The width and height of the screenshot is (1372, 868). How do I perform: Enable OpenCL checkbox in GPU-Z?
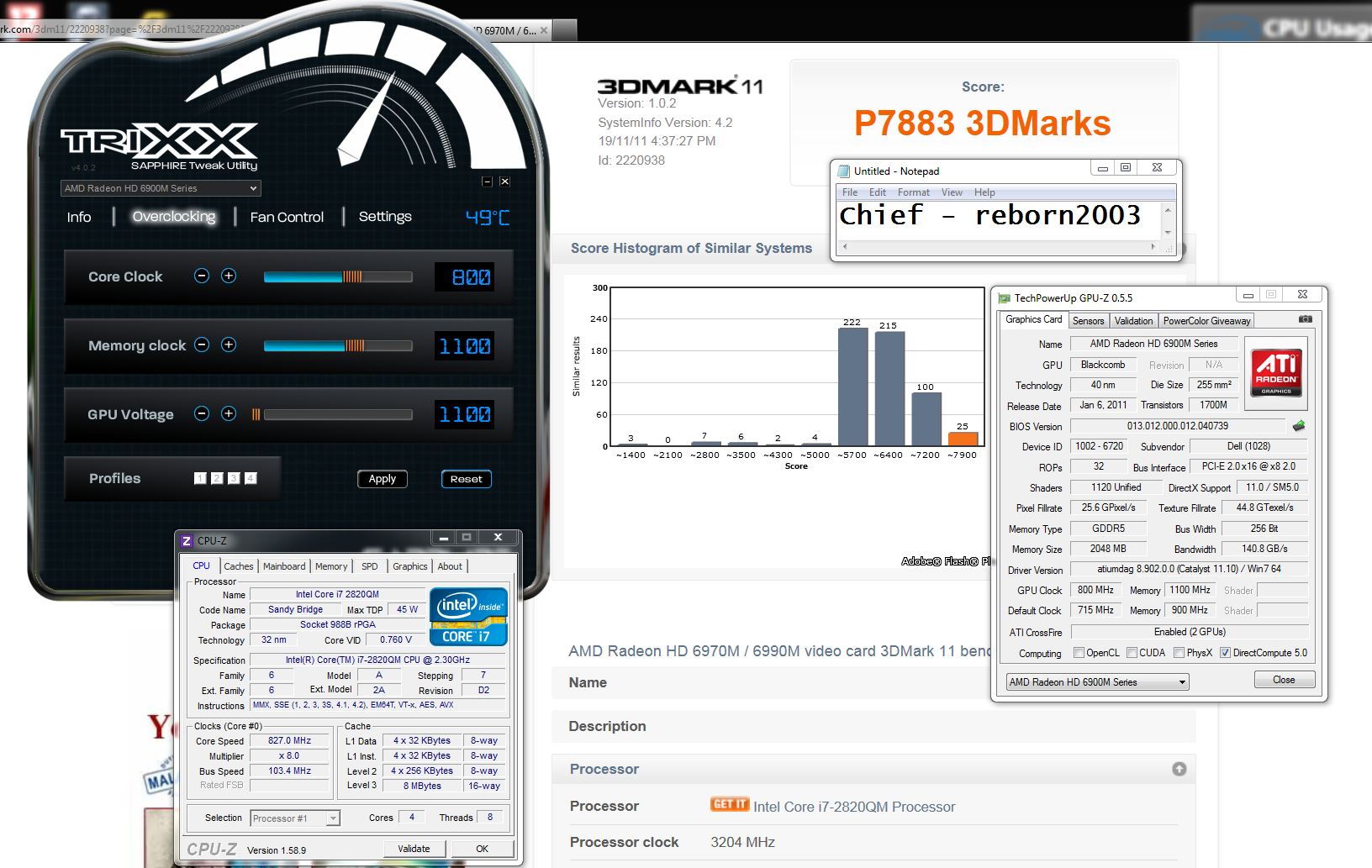[1079, 653]
